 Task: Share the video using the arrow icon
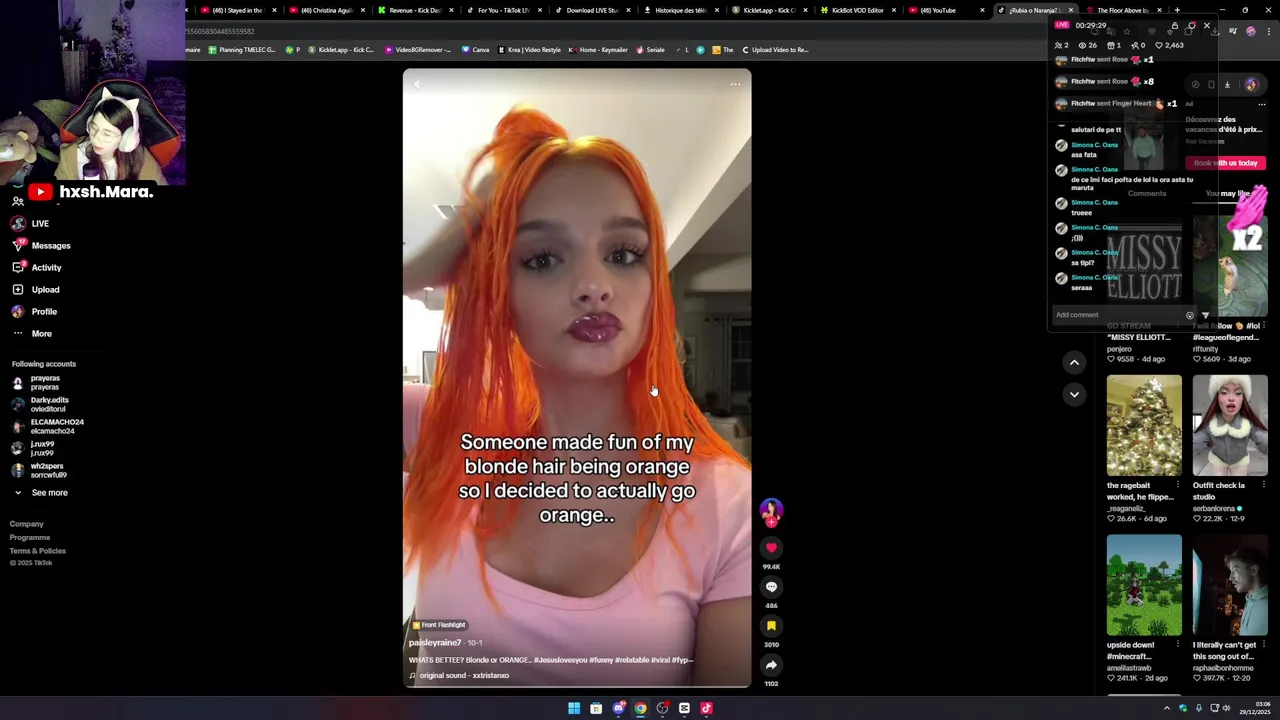771,665
